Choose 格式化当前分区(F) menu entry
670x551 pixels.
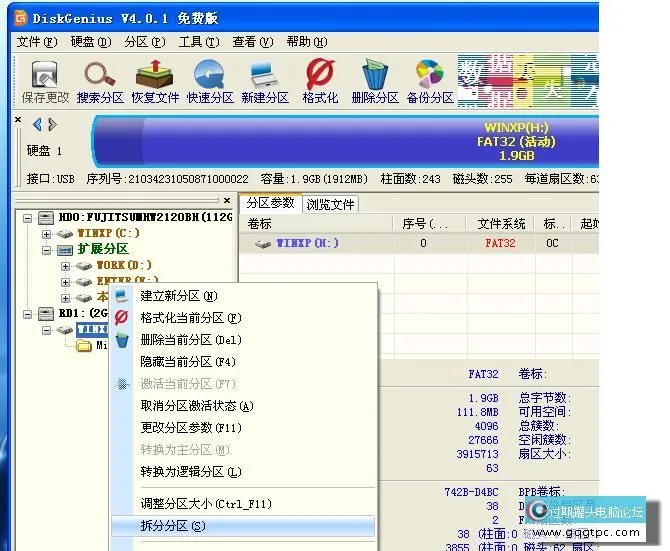(x=244, y=318)
